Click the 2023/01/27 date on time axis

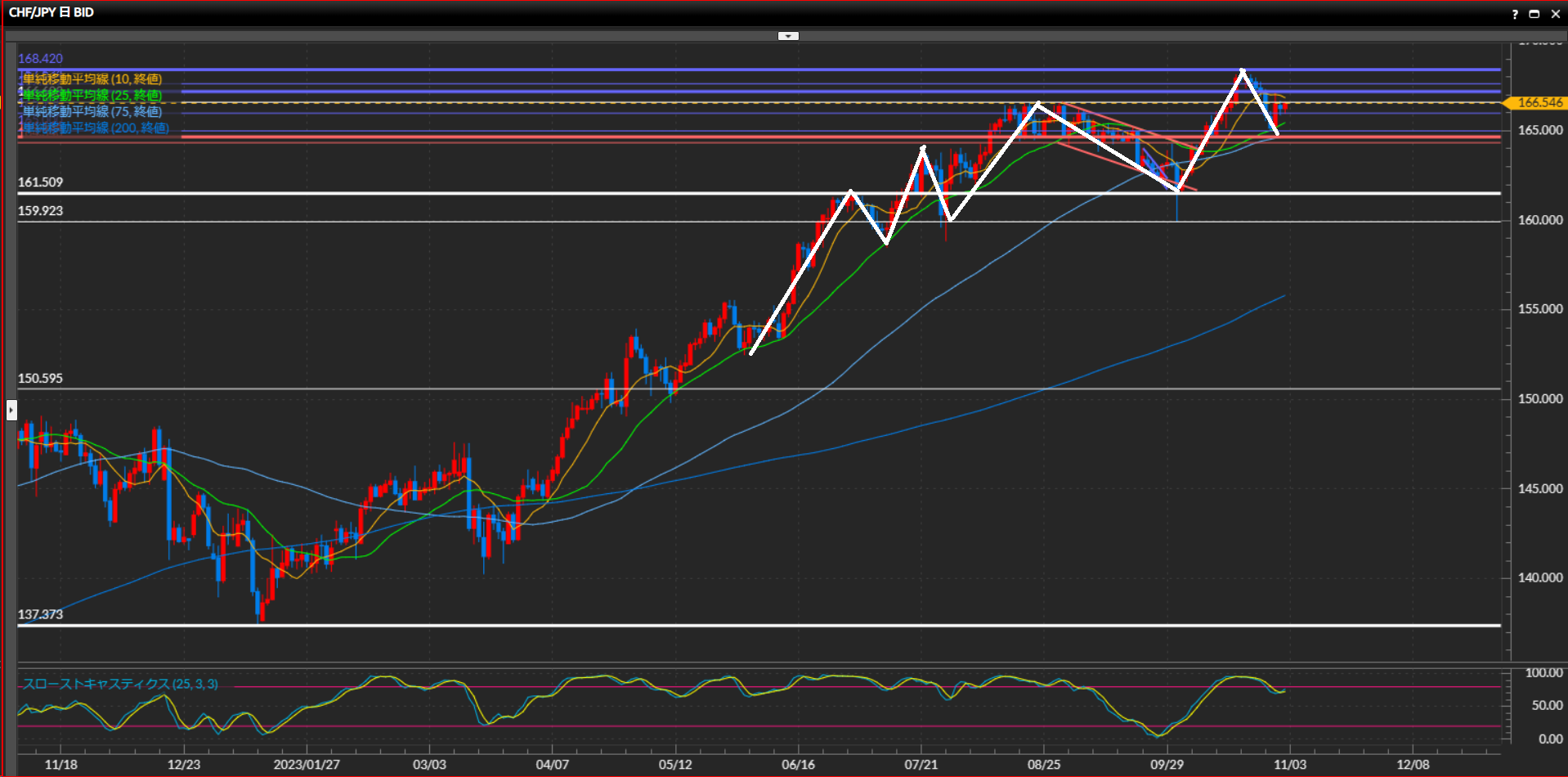click(x=307, y=765)
